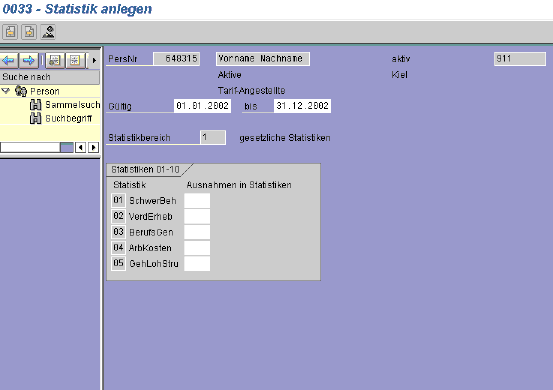Click the Gültig start date 01.01.2002
The width and height of the screenshot is (553, 390).
202,106
